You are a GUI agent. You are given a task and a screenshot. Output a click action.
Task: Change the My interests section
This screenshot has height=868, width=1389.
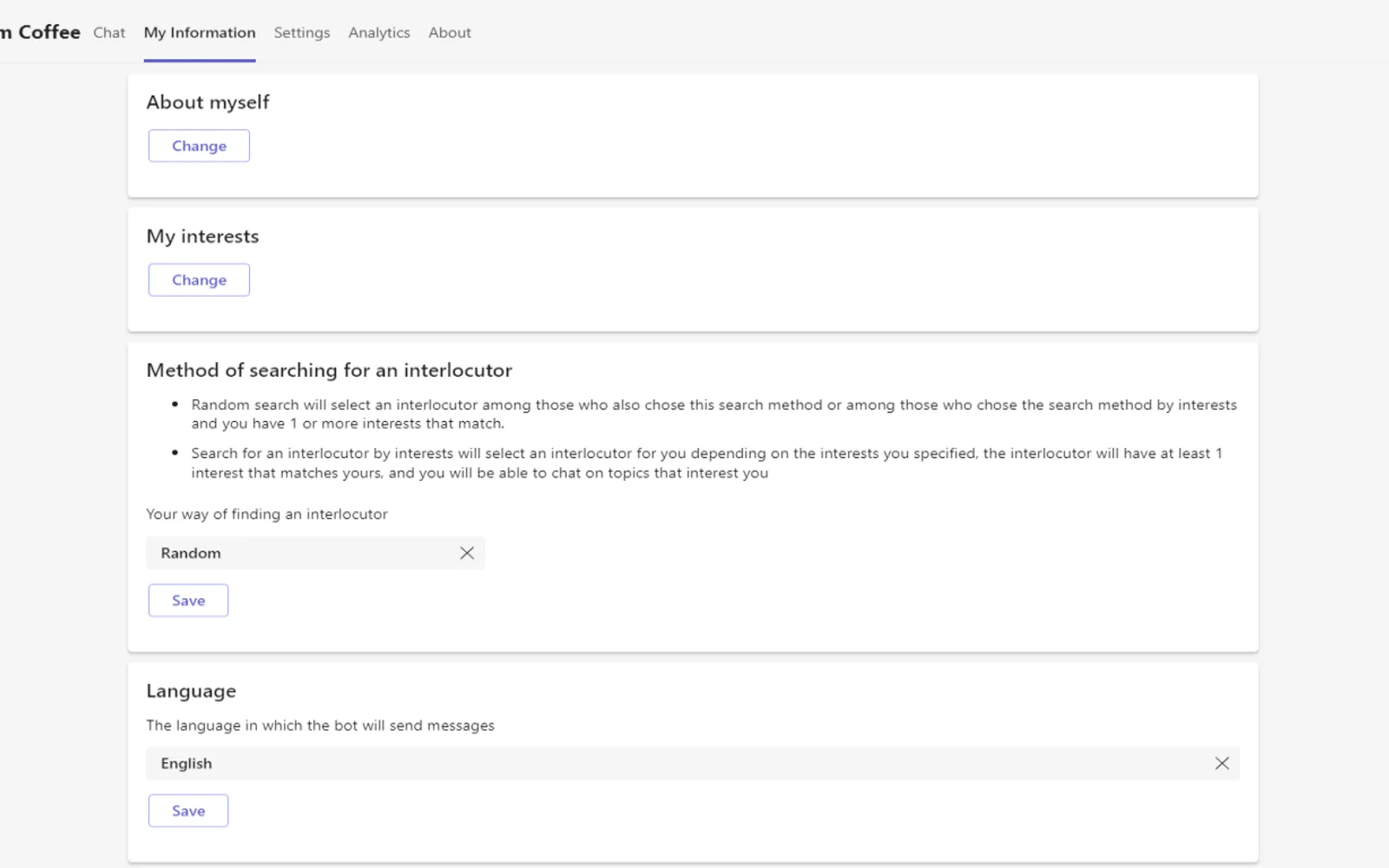click(199, 279)
